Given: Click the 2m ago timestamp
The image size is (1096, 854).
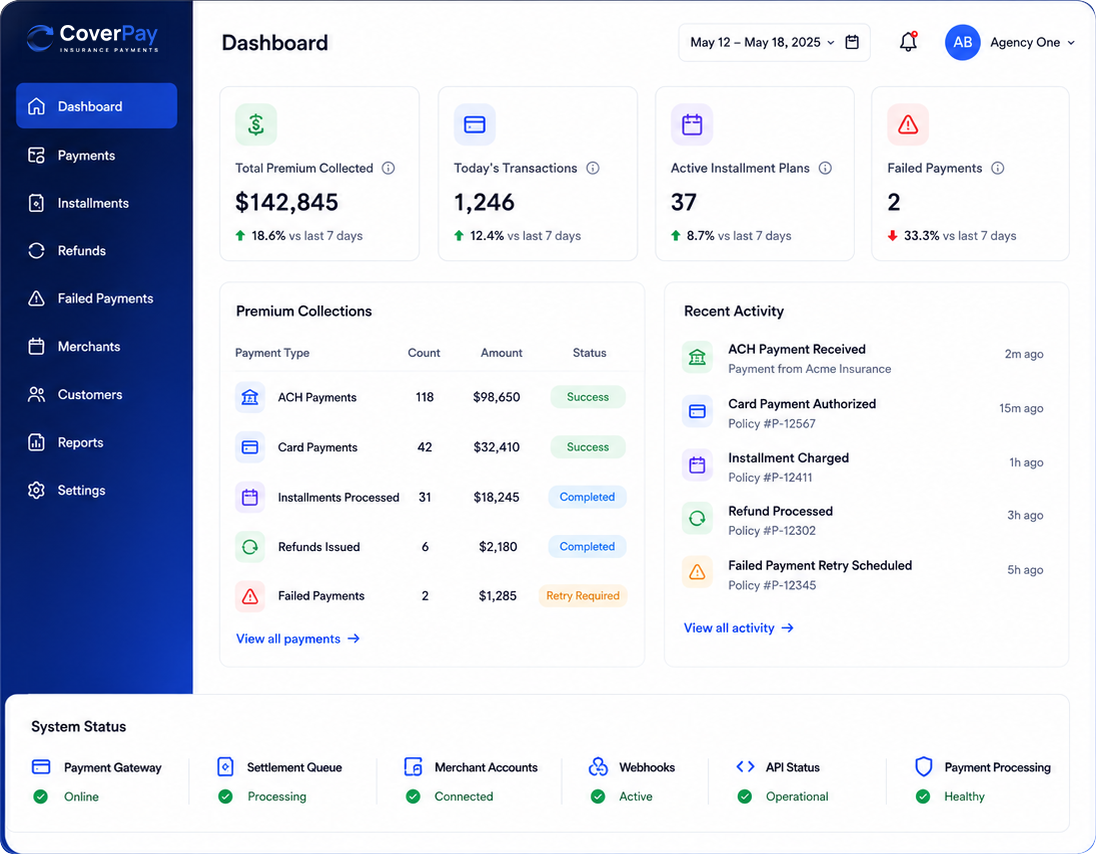Looking at the screenshot, I should coord(1024,354).
